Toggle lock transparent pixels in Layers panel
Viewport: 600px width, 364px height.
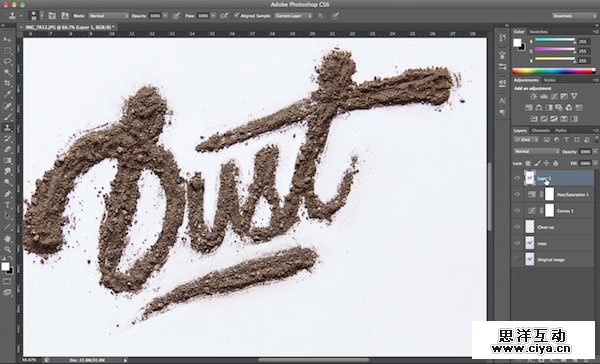click(x=528, y=163)
